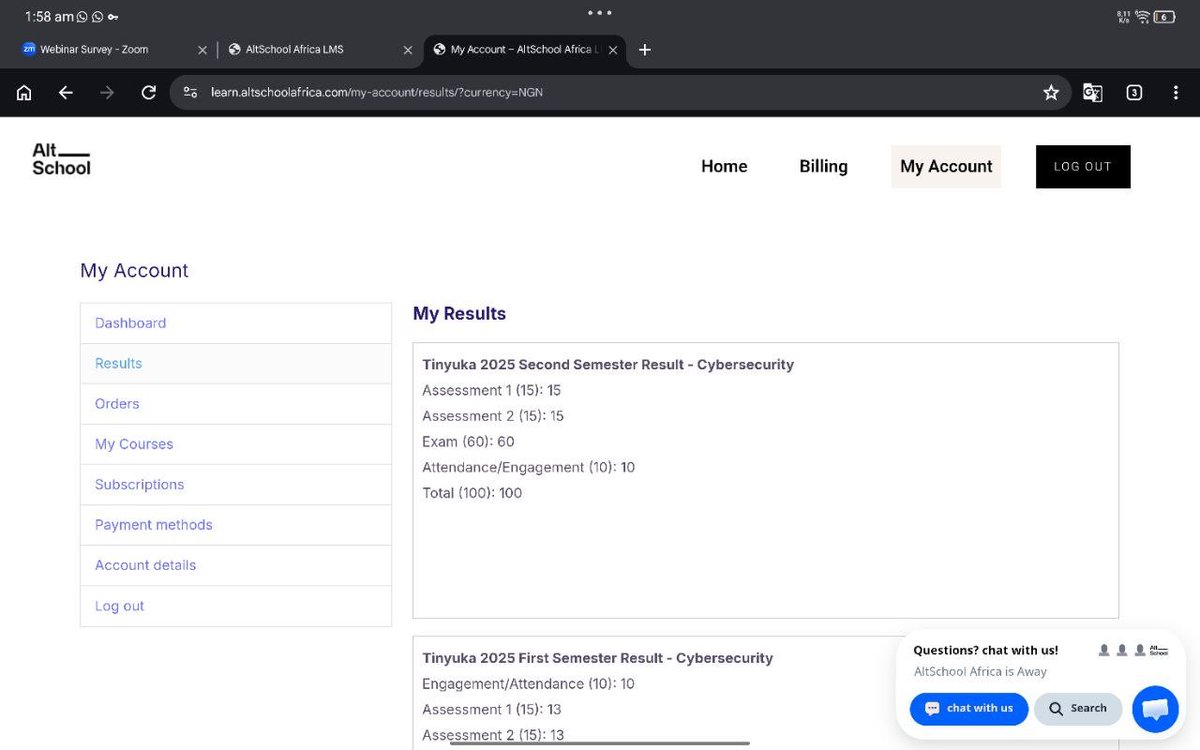Click the forward arrow button
1200x750 pixels.
click(x=107, y=93)
